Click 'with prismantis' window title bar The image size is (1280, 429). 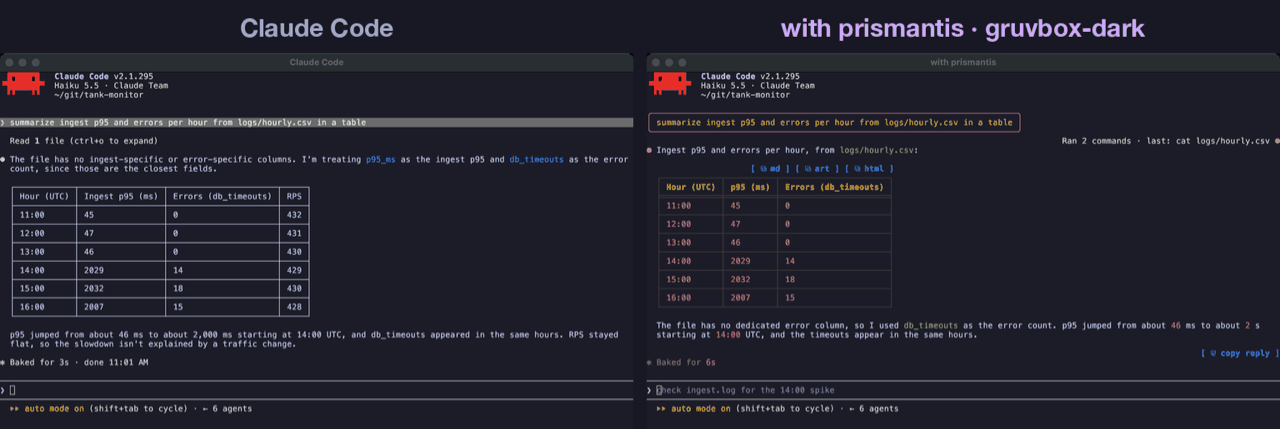pos(963,62)
